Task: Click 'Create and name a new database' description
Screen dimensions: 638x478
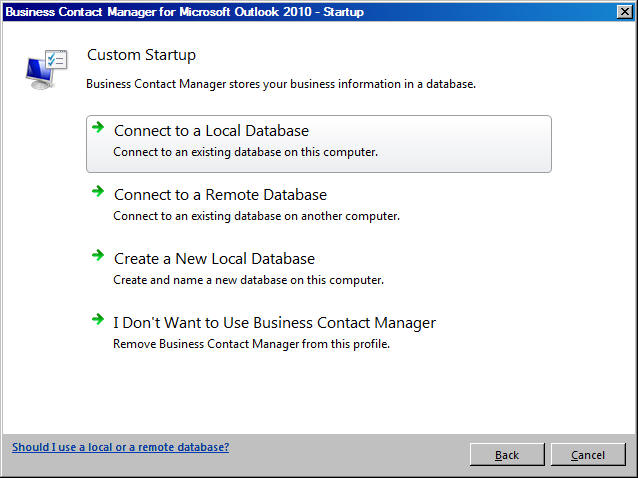Action: [248, 280]
